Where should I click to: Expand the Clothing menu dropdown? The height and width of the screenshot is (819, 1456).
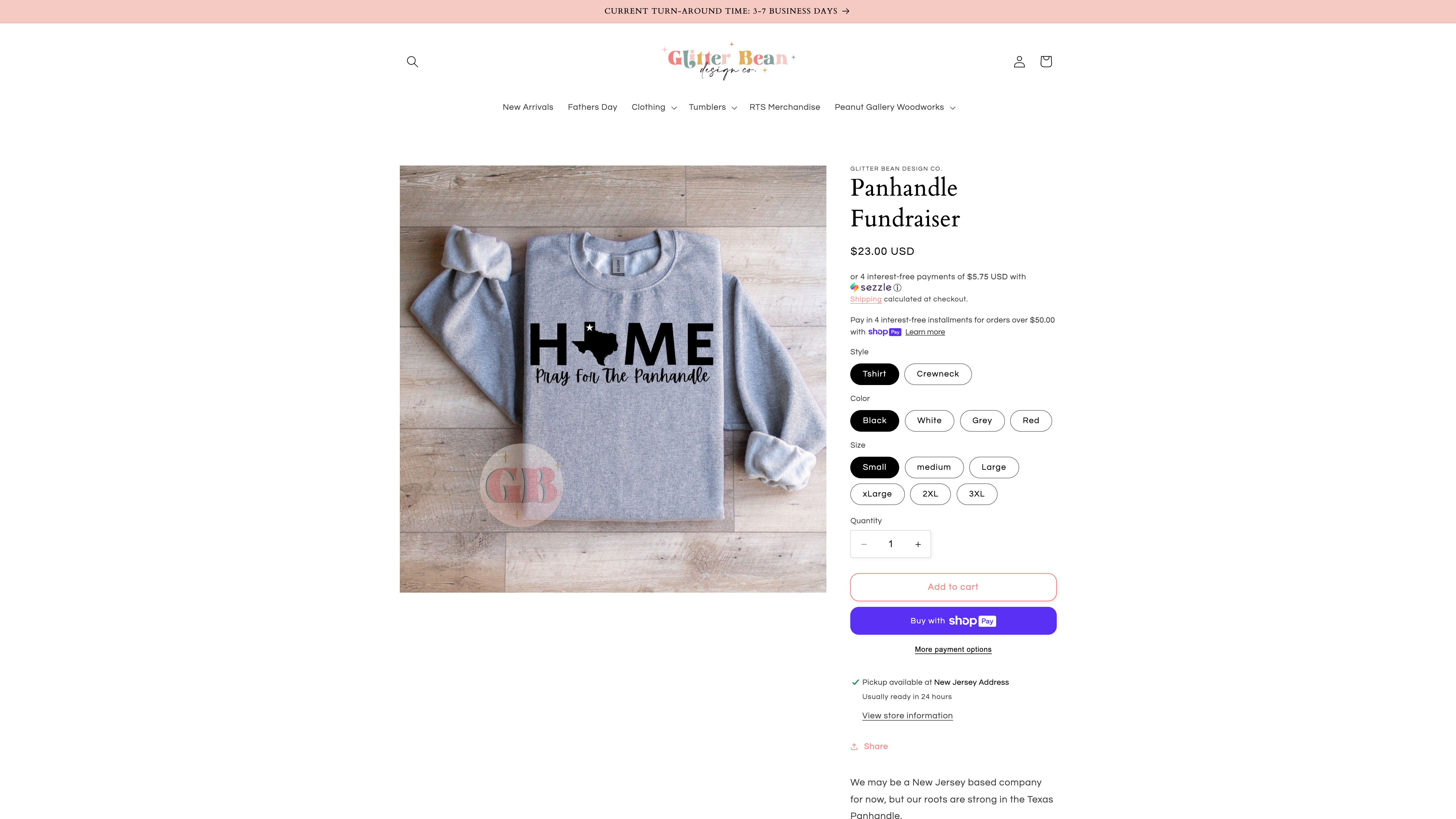coord(654,107)
